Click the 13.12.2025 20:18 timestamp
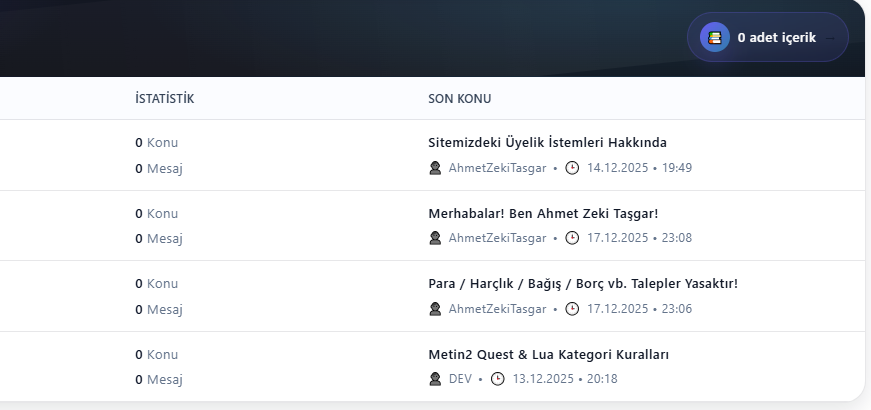The image size is (871, 410). tap(564, 379)
